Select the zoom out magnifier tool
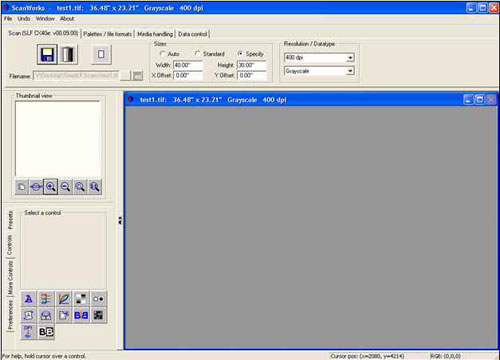This screenshot has height=360, width=500. (65, 187)
